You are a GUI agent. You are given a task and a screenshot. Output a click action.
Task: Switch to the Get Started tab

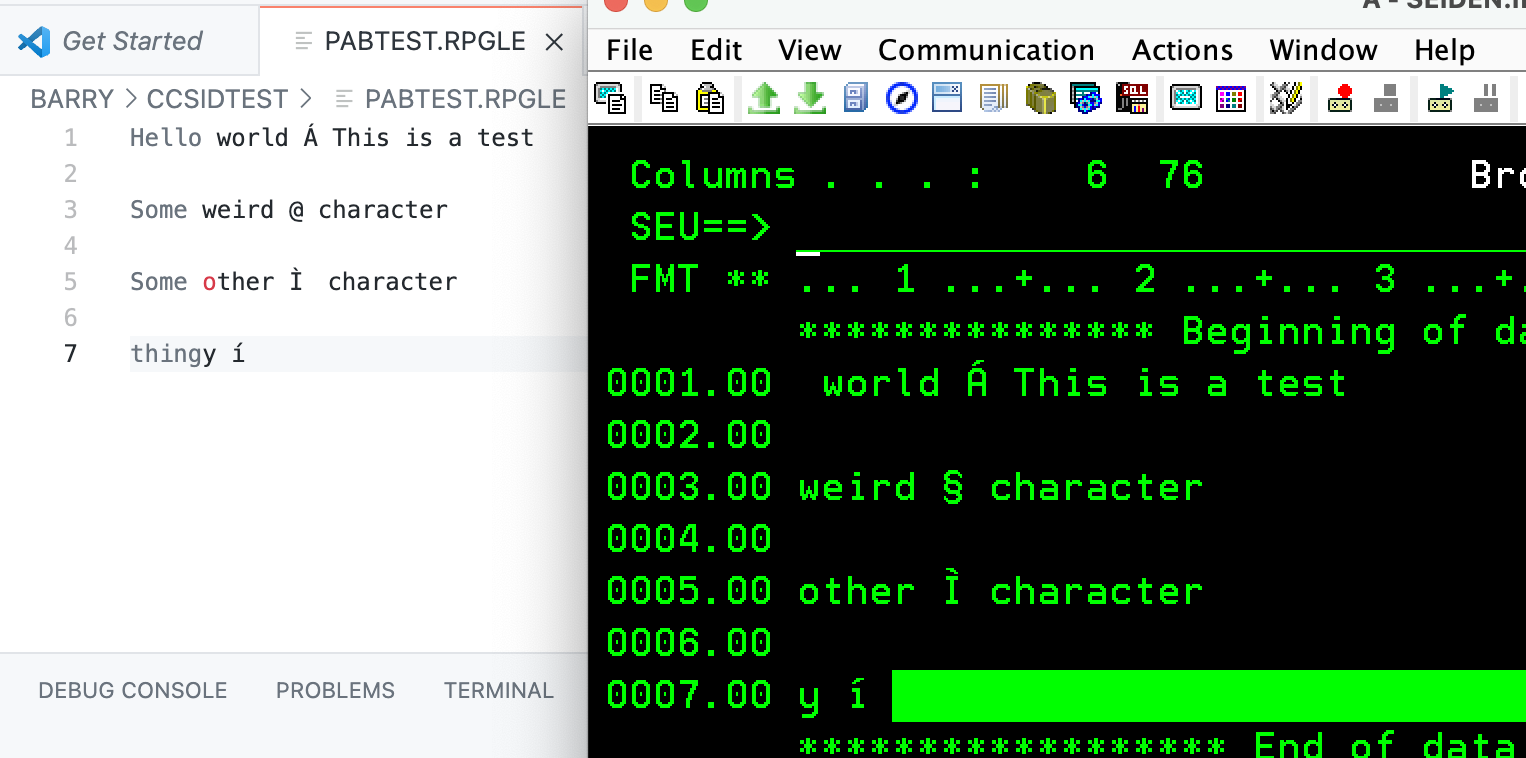pos(130,41)
